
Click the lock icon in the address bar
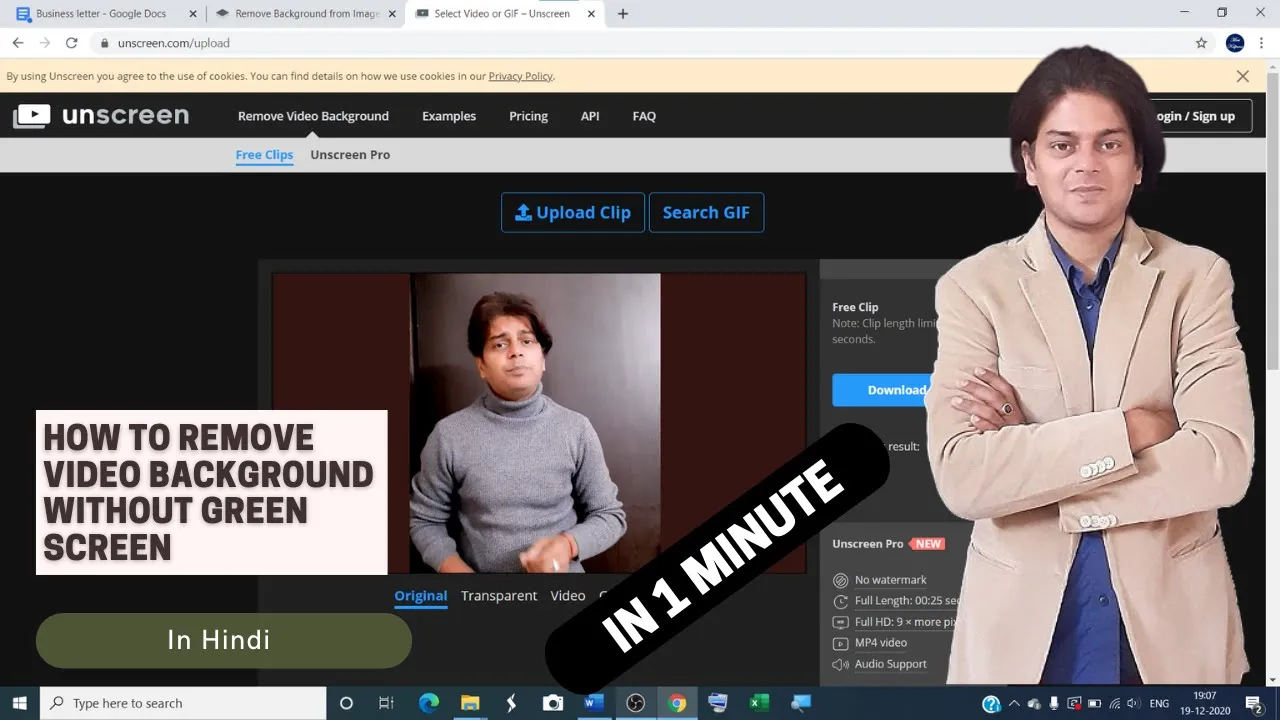click(x=104, y=43)
